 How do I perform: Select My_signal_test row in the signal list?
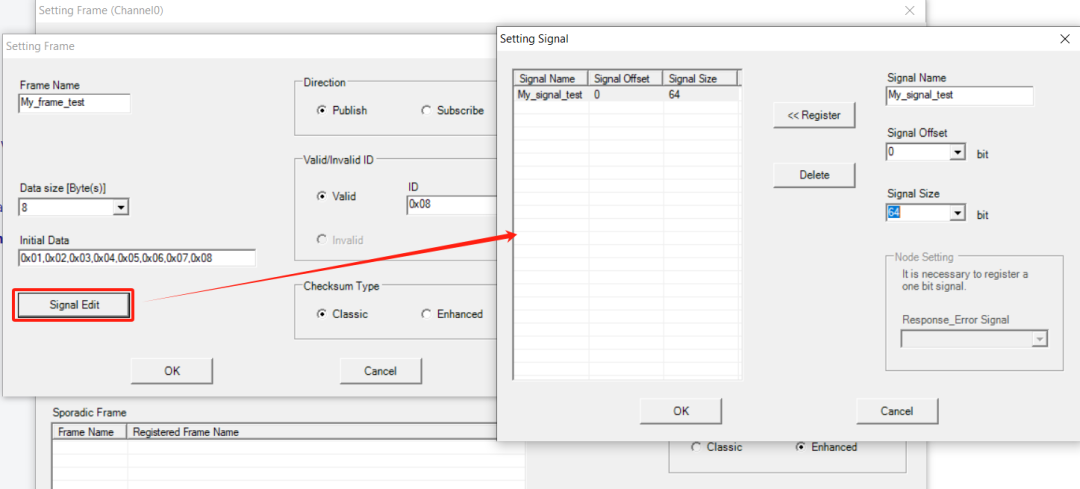[x=550, y=95]
